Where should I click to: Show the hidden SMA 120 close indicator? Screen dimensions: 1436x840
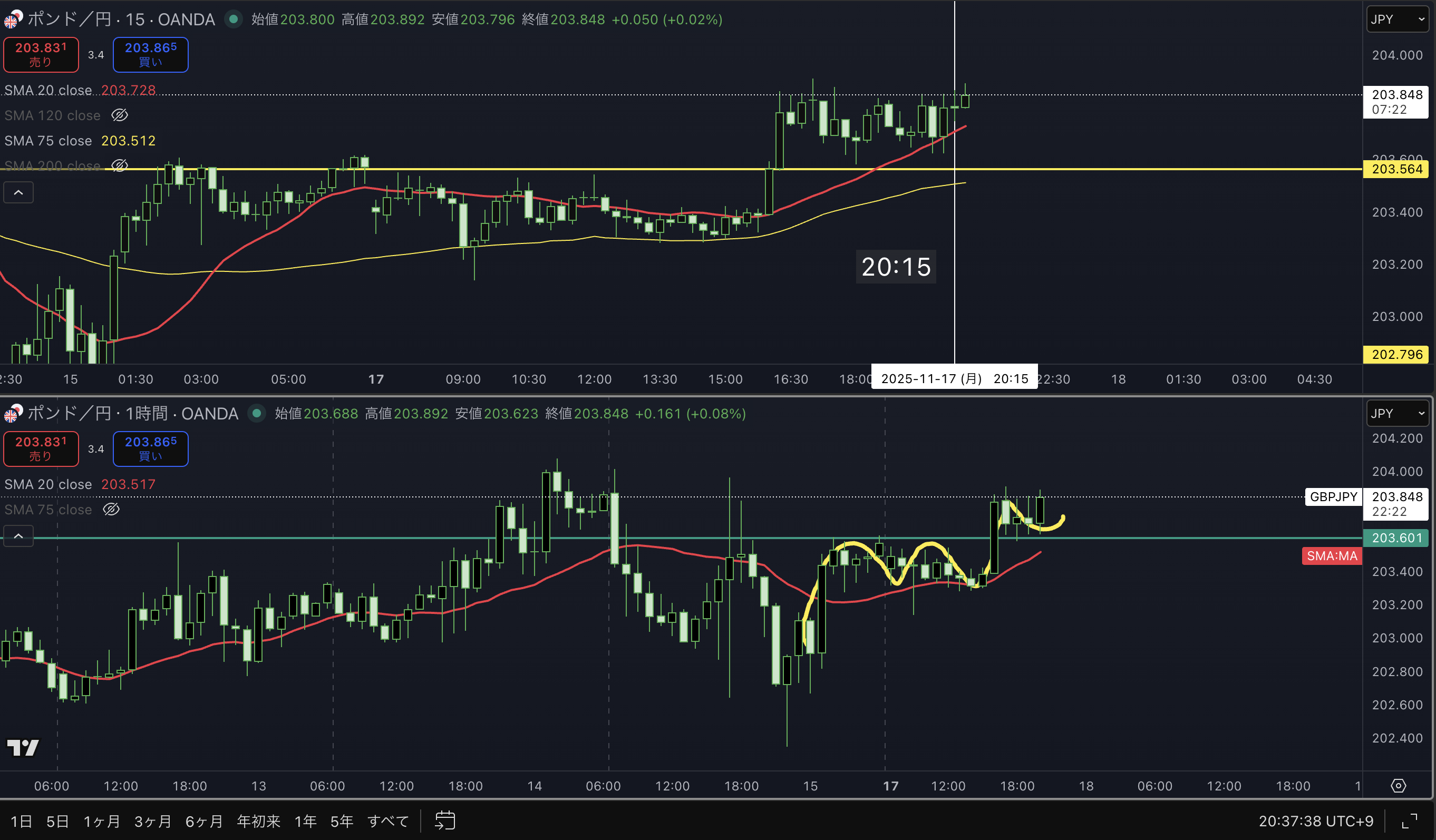coord(119,115)
